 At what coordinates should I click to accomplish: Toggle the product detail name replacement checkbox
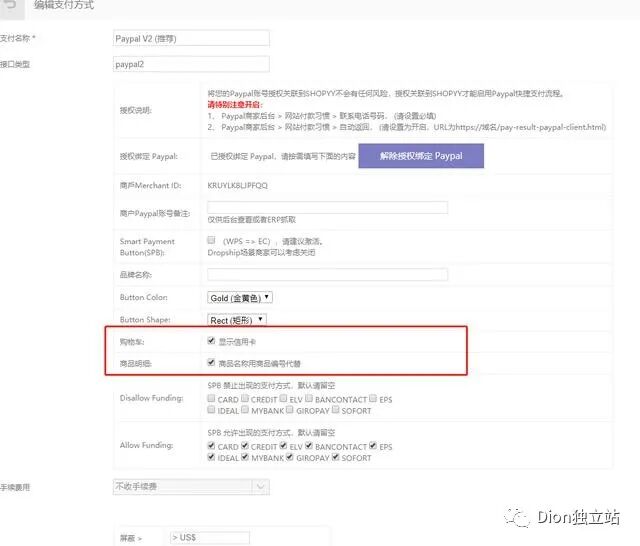(x=211, y=362)
